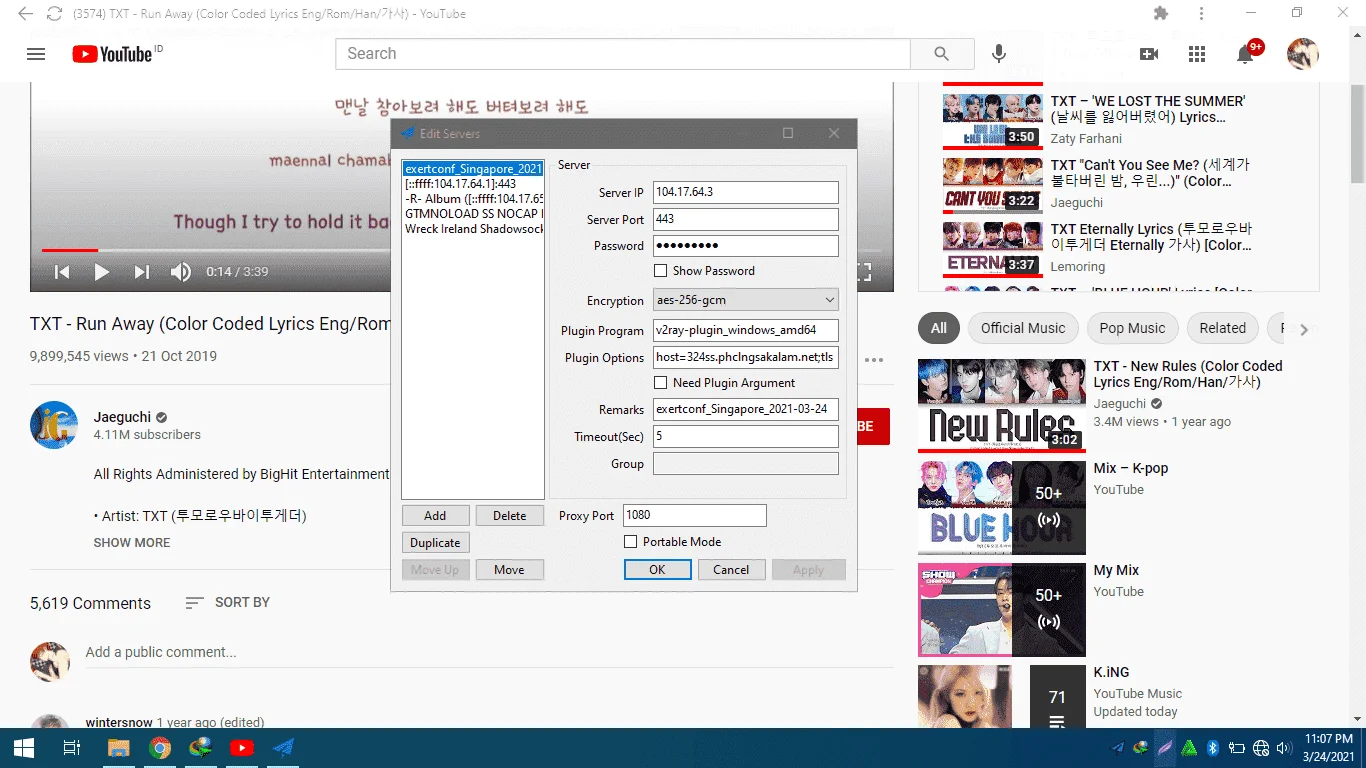Image resolution: width=1366 pixels, height=768 pixels.
Task: Click the Password field
Action: pyautogui.click(x=746, y=246)
